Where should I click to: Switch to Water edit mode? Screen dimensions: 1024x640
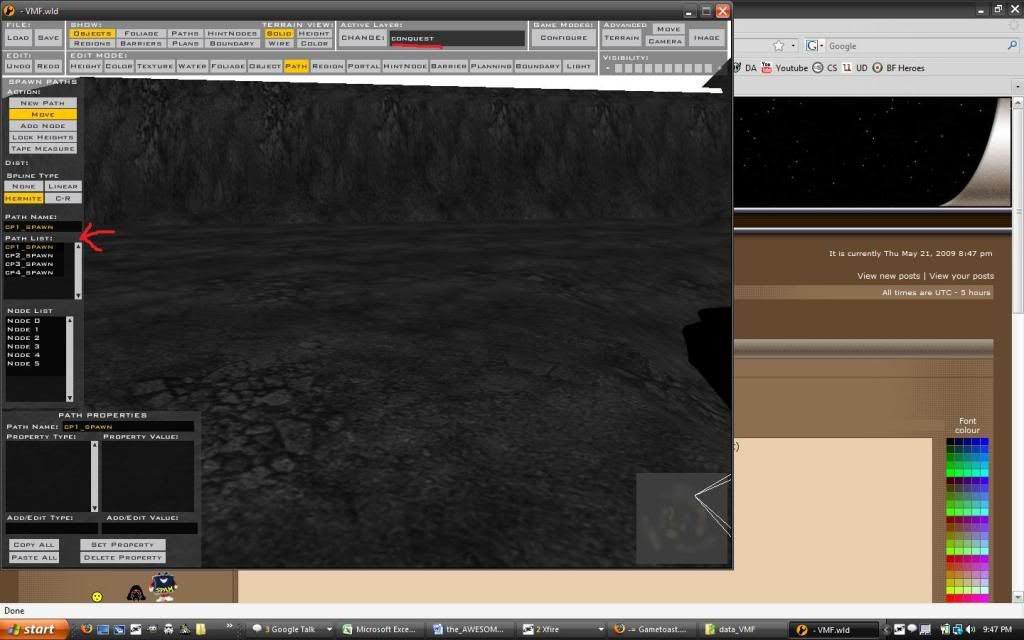[192, 66]
